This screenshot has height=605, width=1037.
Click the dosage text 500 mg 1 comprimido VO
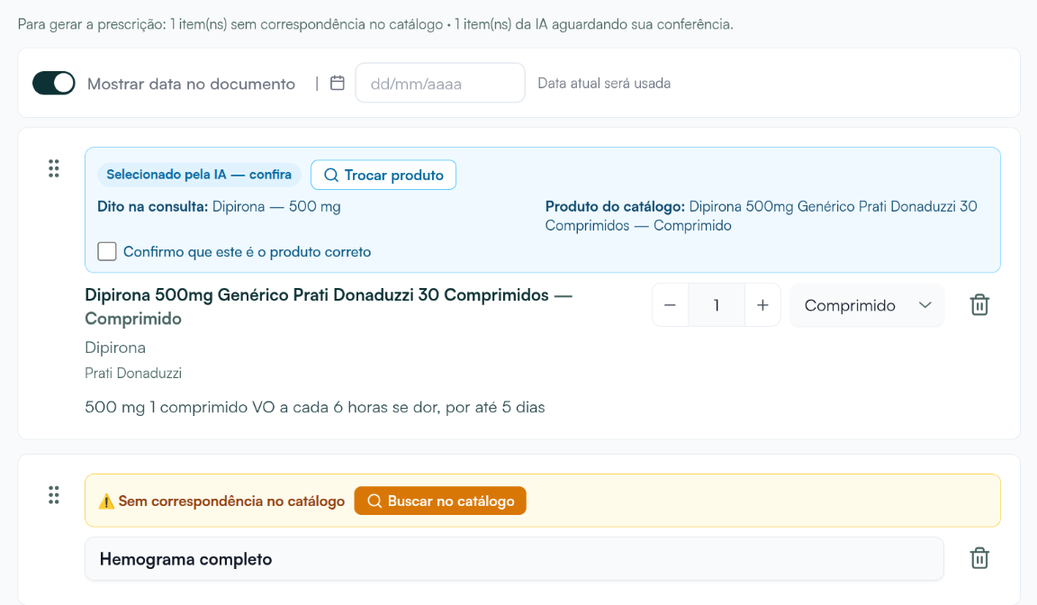[315, 407]
